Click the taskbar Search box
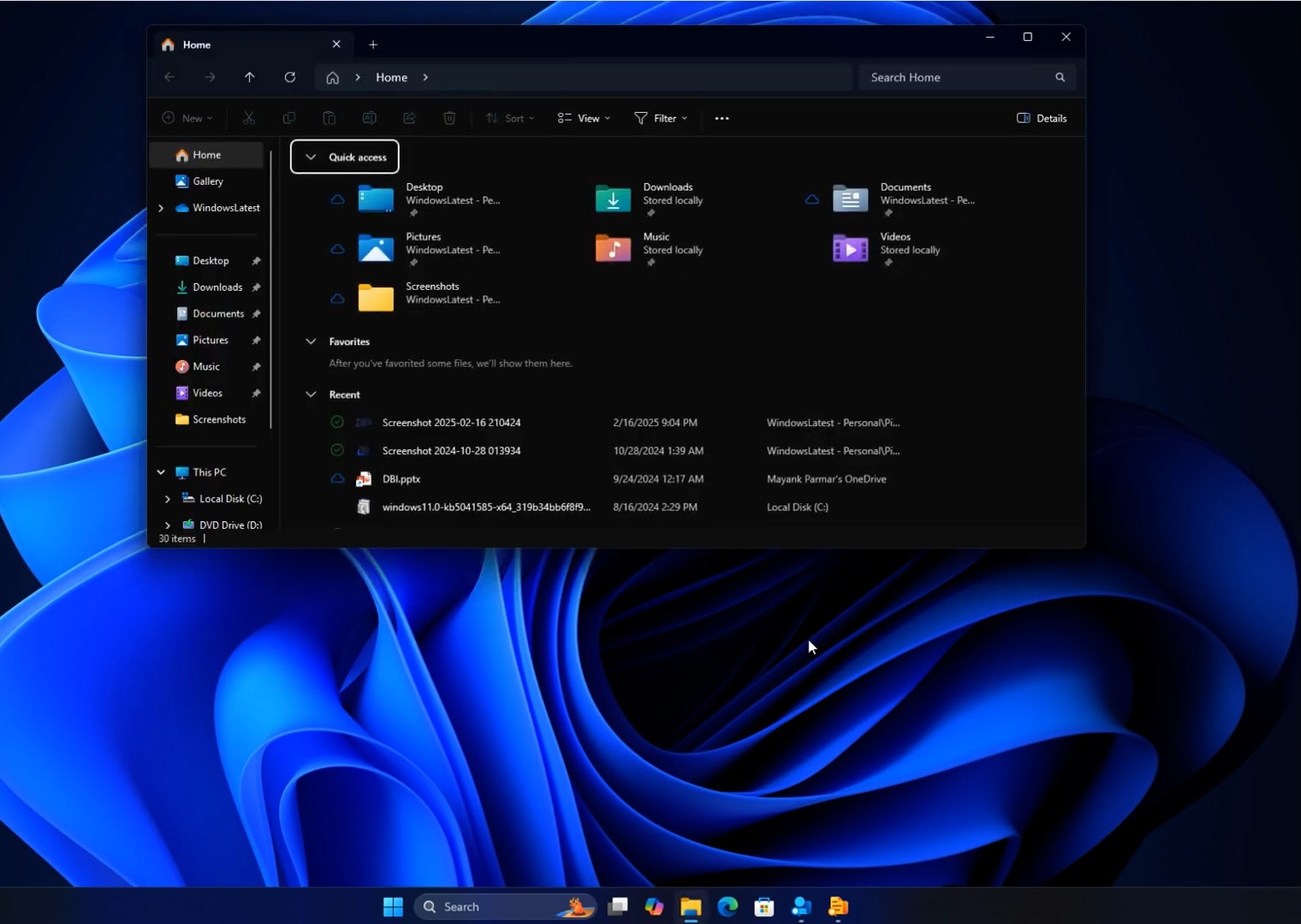Screen dimensions: 1301x924 [507, 907]
